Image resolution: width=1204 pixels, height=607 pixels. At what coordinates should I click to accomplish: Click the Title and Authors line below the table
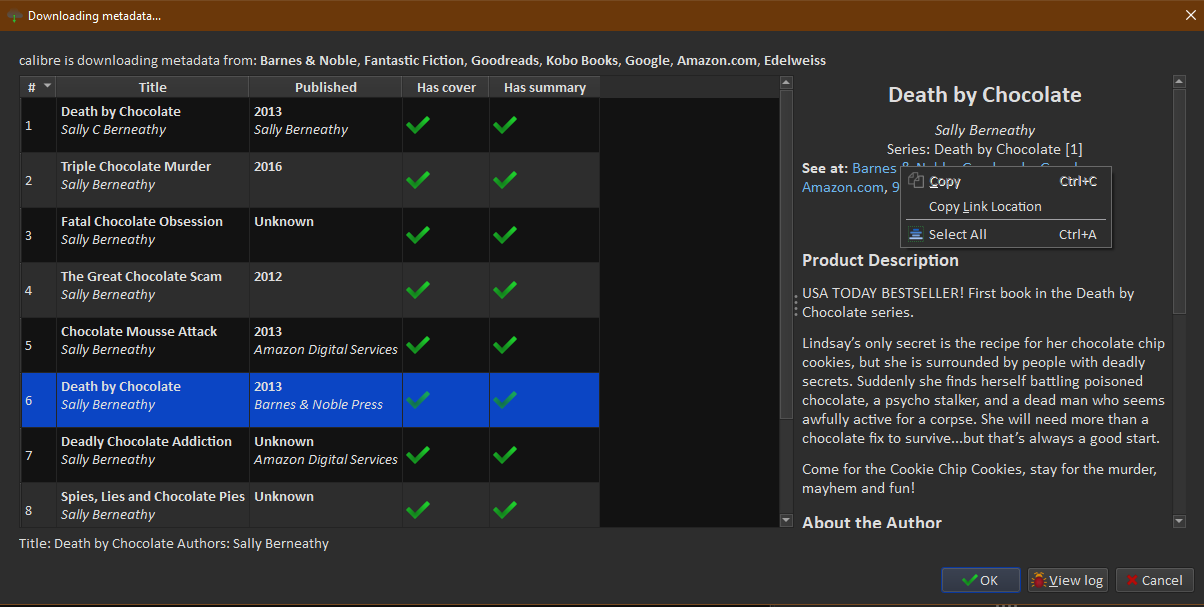pos(174,544)
